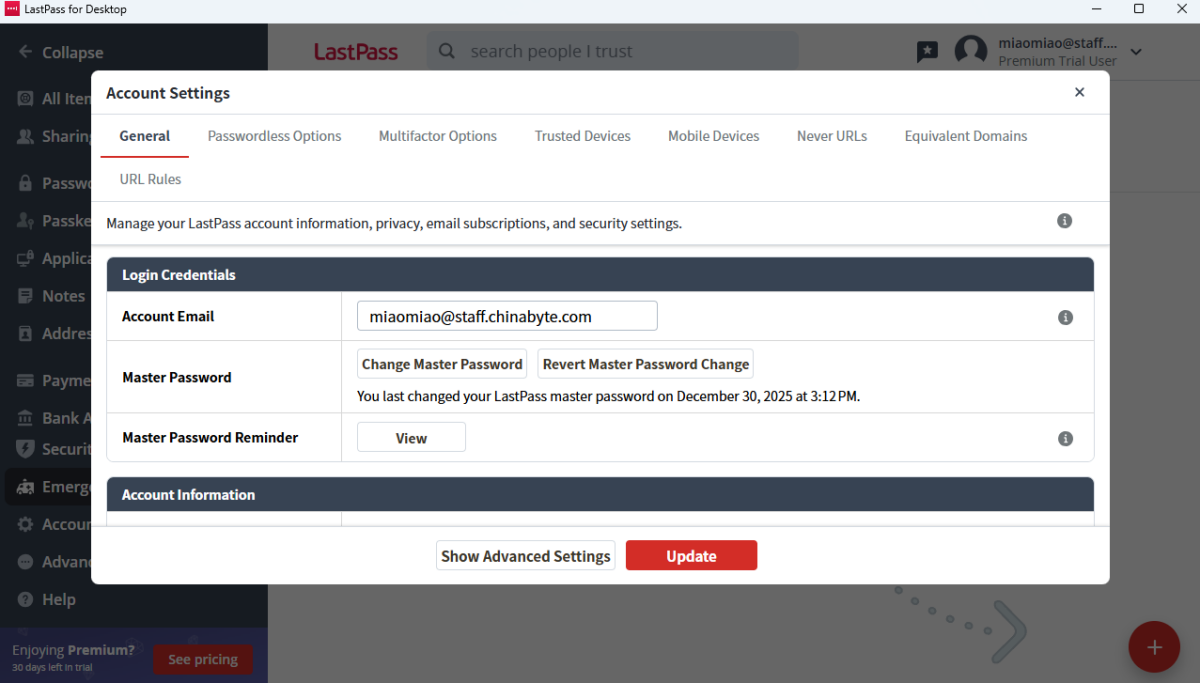This screenshot has height=683, width=1200.
Task: Show Advanced Settings
Action: pos(525,556)
